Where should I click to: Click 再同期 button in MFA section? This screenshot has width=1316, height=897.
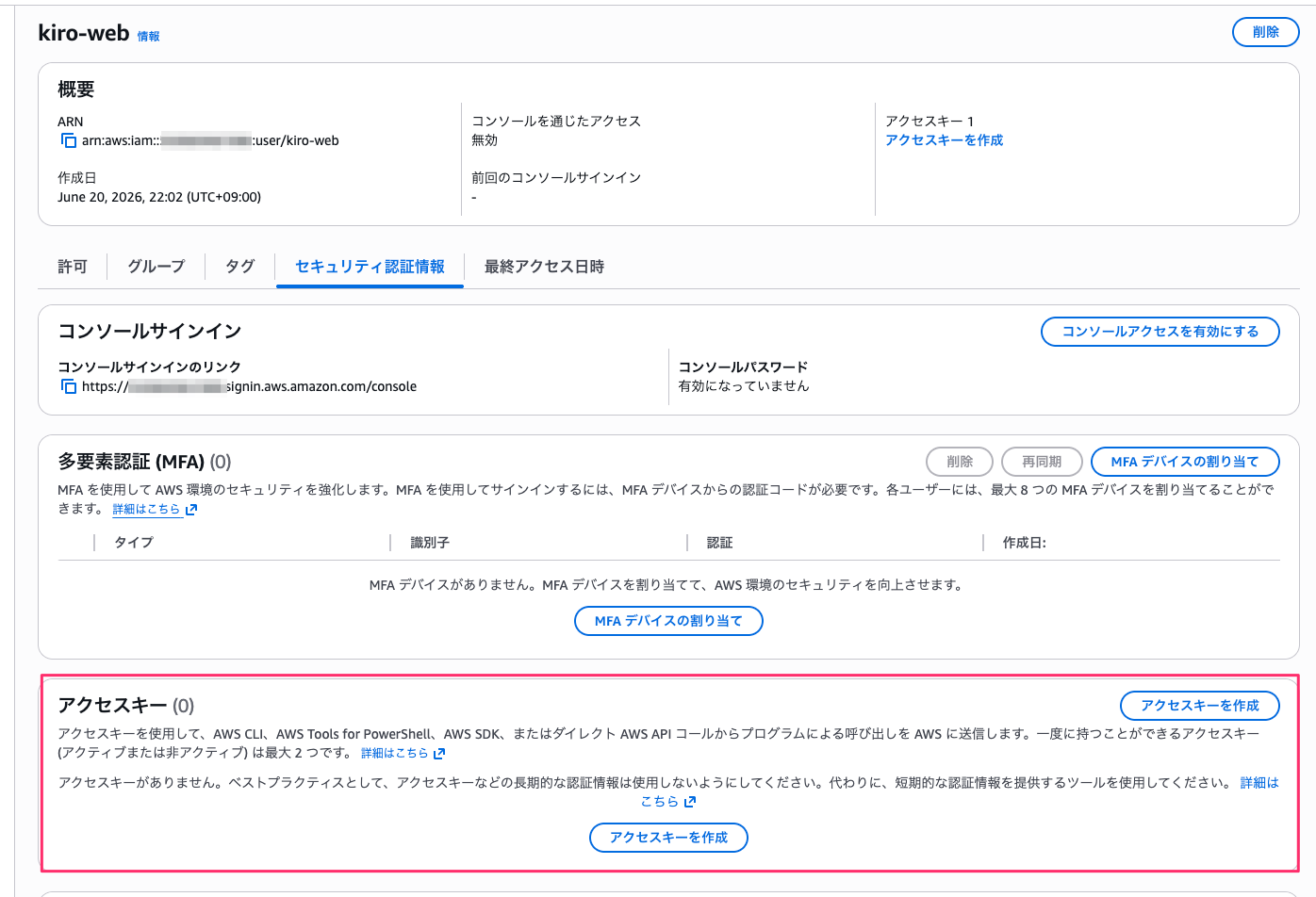coord(1042,462)
